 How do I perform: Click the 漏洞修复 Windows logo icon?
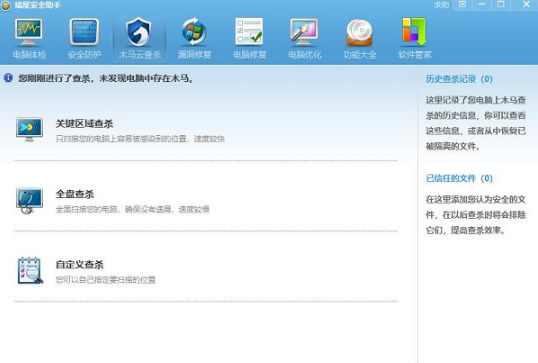(x=194, y=32)
